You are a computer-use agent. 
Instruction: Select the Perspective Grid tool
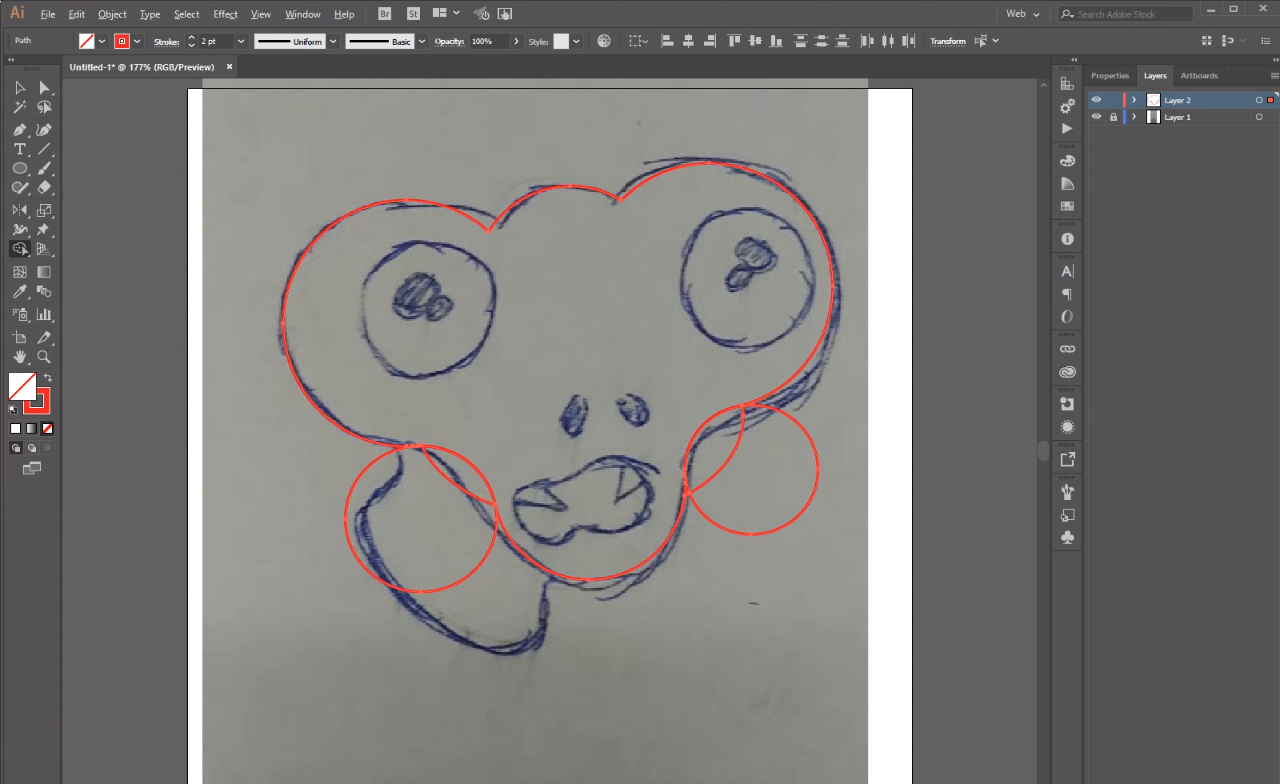coord(44,249)
